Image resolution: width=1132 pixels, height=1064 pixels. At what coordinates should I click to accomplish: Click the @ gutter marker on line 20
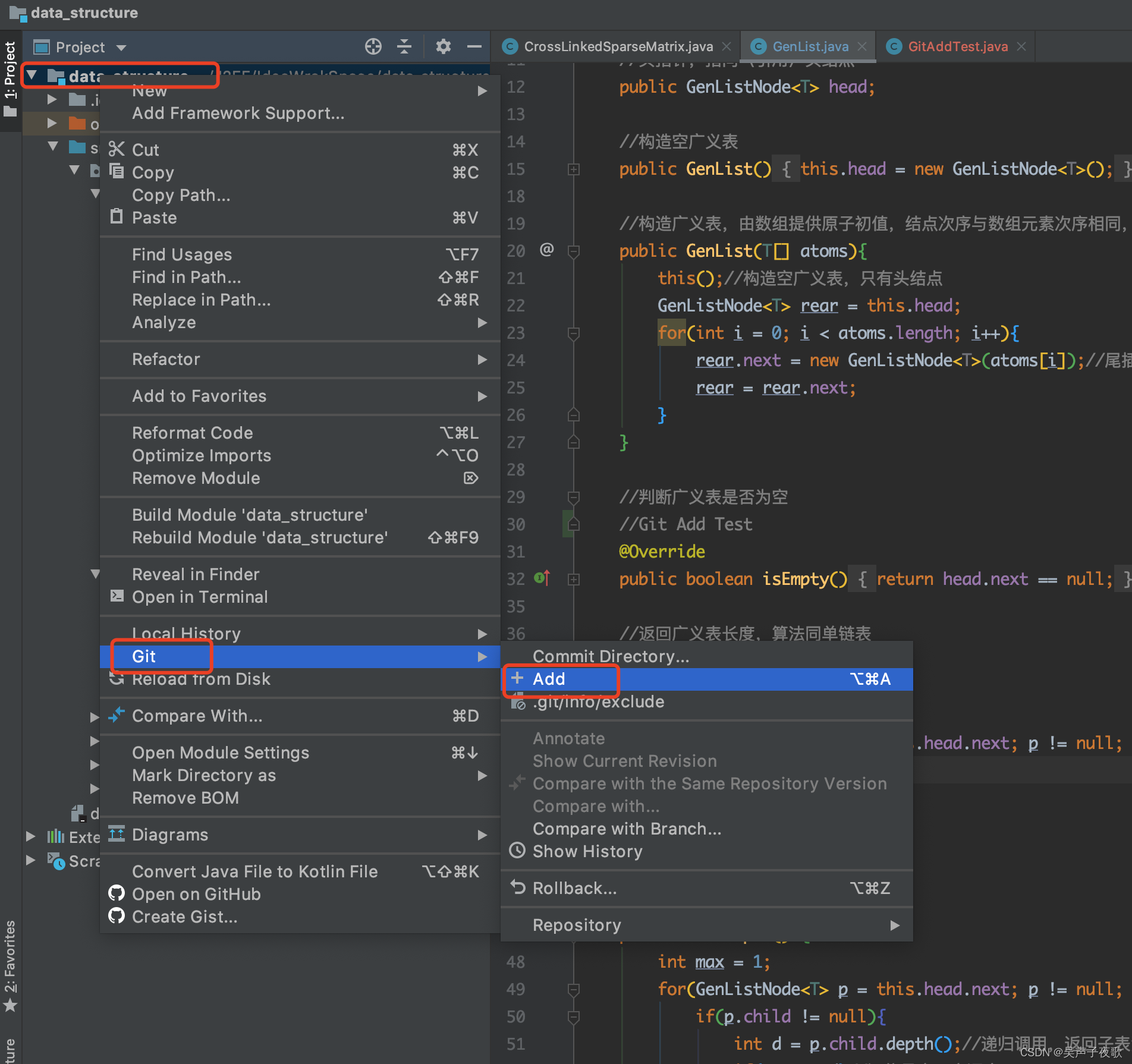point(546,250)
